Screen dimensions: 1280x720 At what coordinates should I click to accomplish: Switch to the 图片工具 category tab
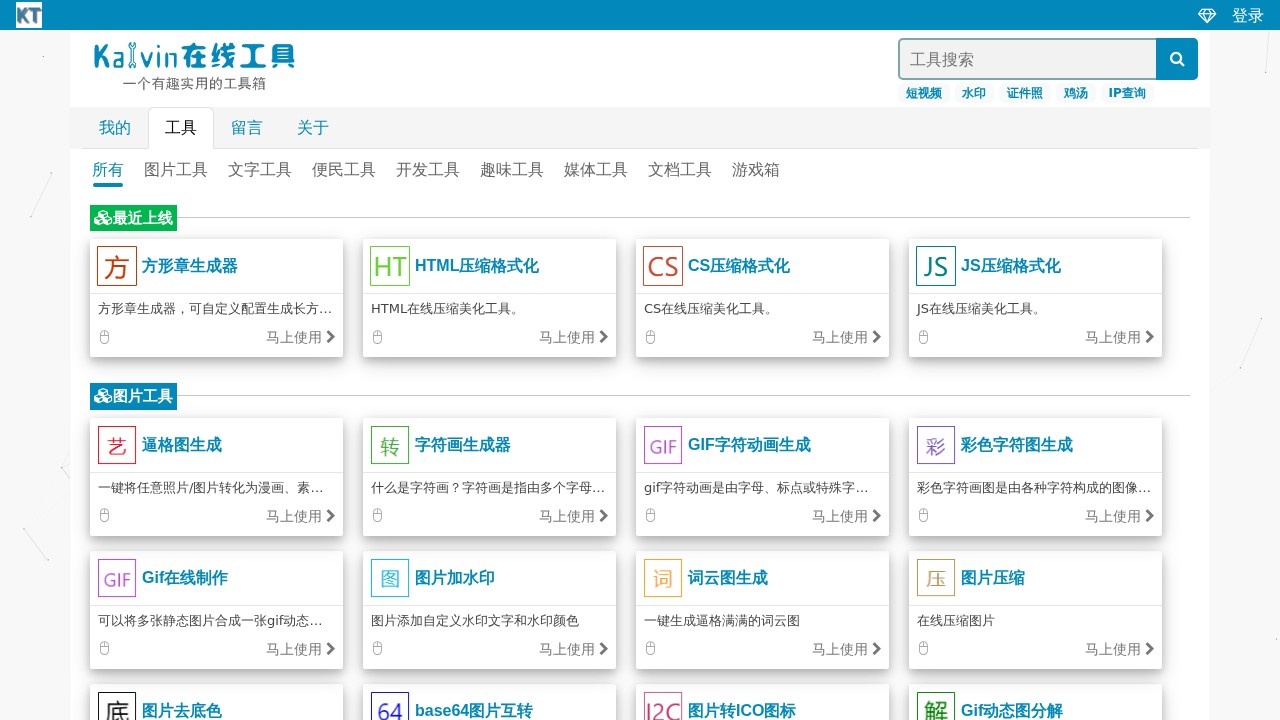point(176,169)
